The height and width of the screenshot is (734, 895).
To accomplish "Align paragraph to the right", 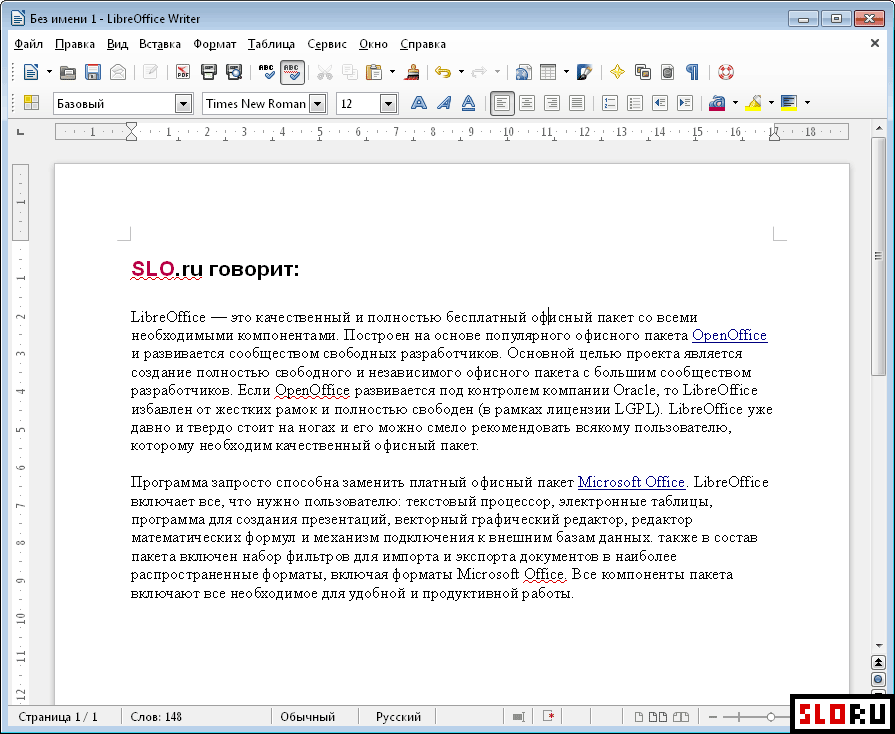I will click(x=552, y=103).
